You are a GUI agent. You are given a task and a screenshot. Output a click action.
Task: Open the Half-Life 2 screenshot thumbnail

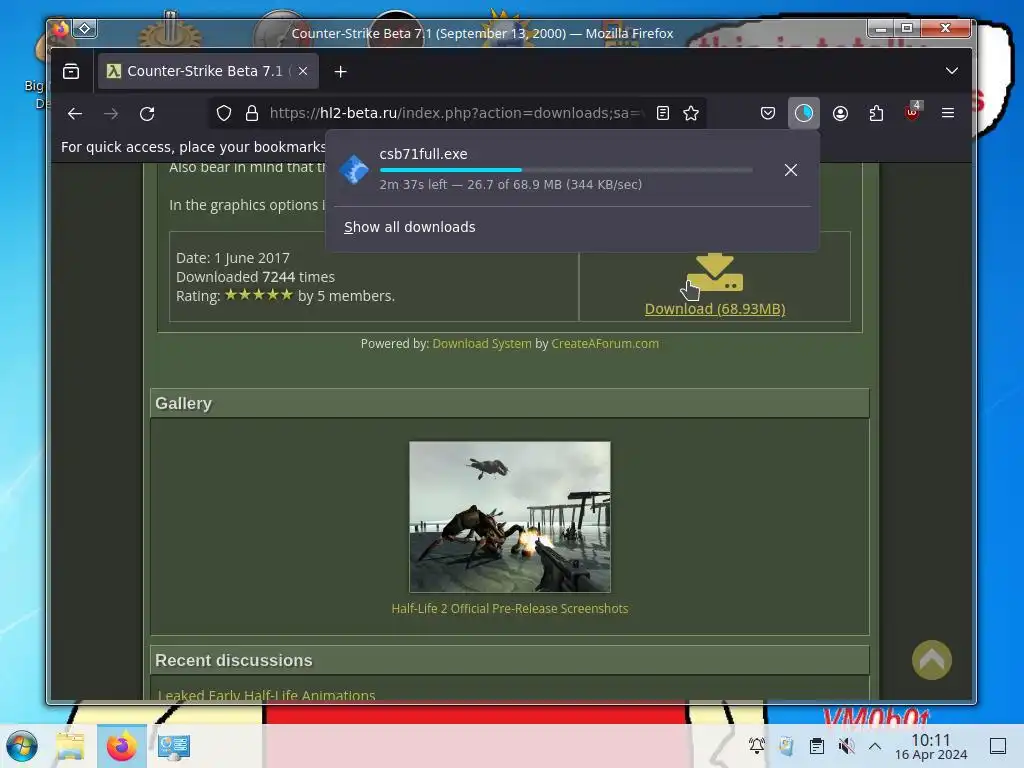[x=510, y=517]
